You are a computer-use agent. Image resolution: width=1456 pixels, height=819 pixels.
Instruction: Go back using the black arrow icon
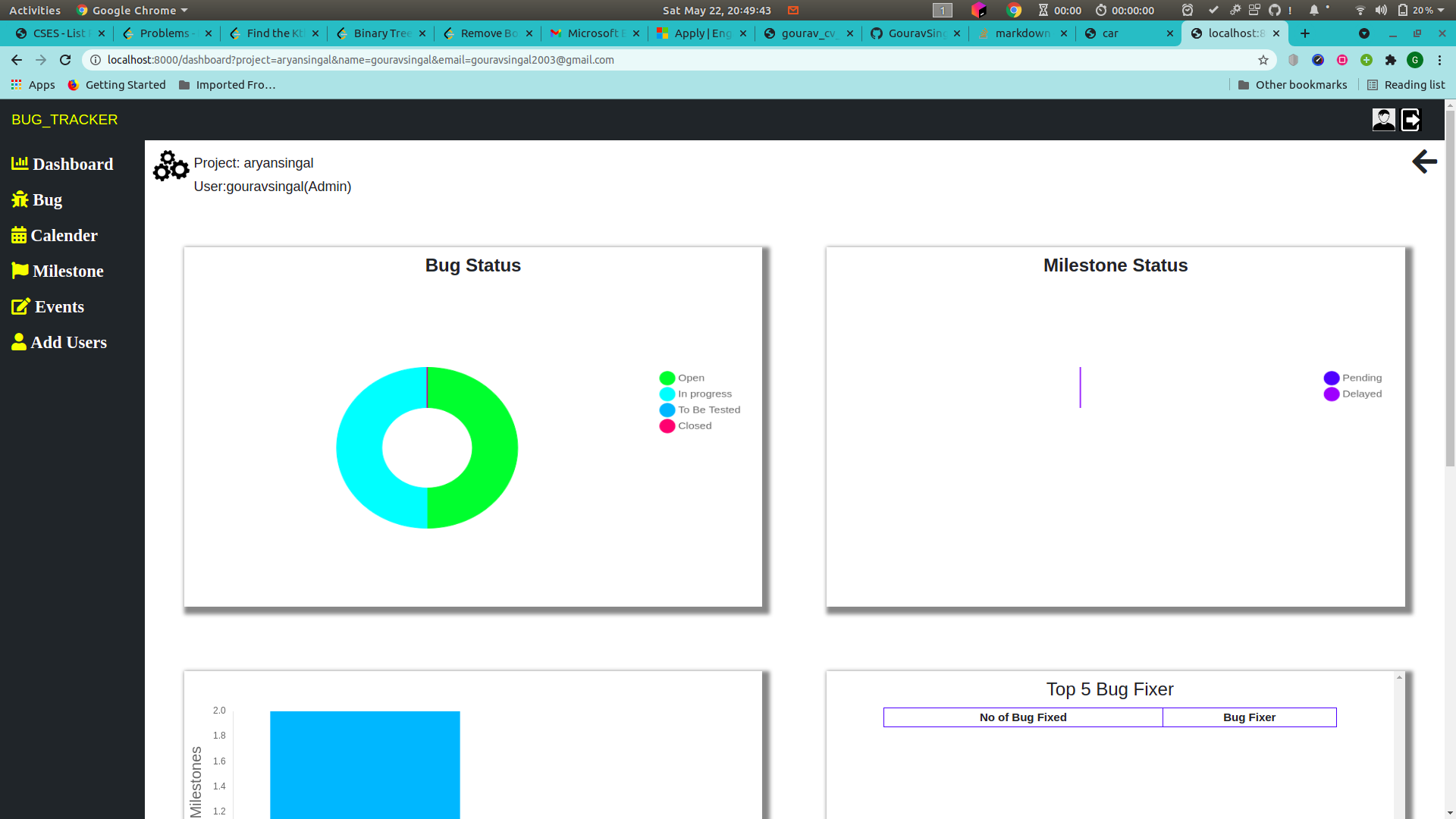pyautogui.click(x=1424, y=162)
